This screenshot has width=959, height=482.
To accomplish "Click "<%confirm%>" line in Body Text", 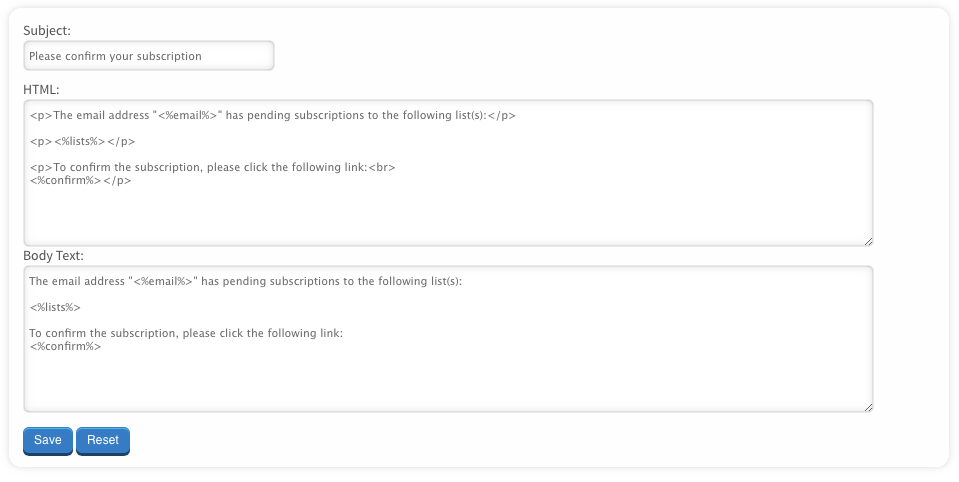I will click(x=65, y=347).
